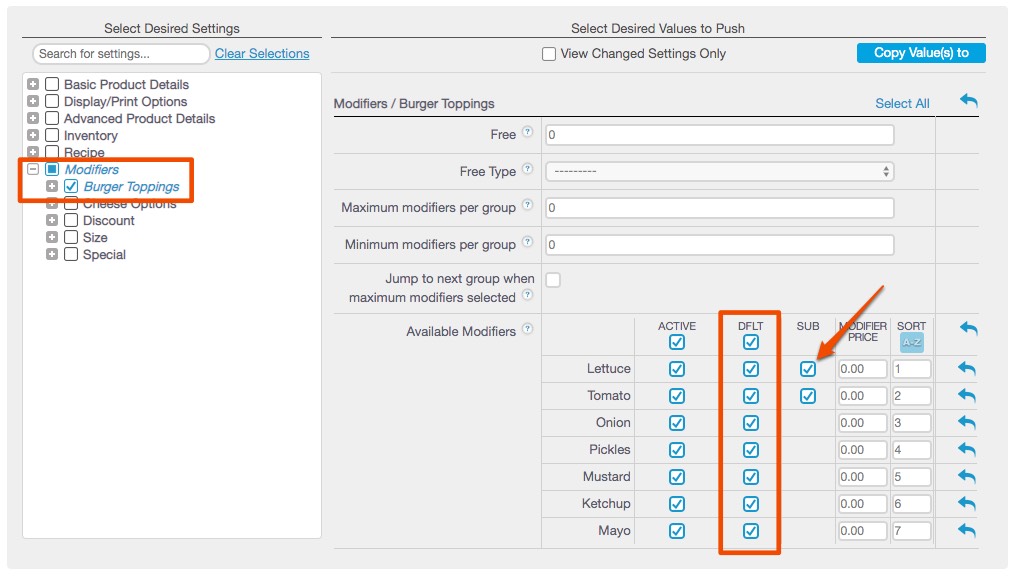
Task: Toggle View Changed Settings Only
Action: tap(546, 53)
